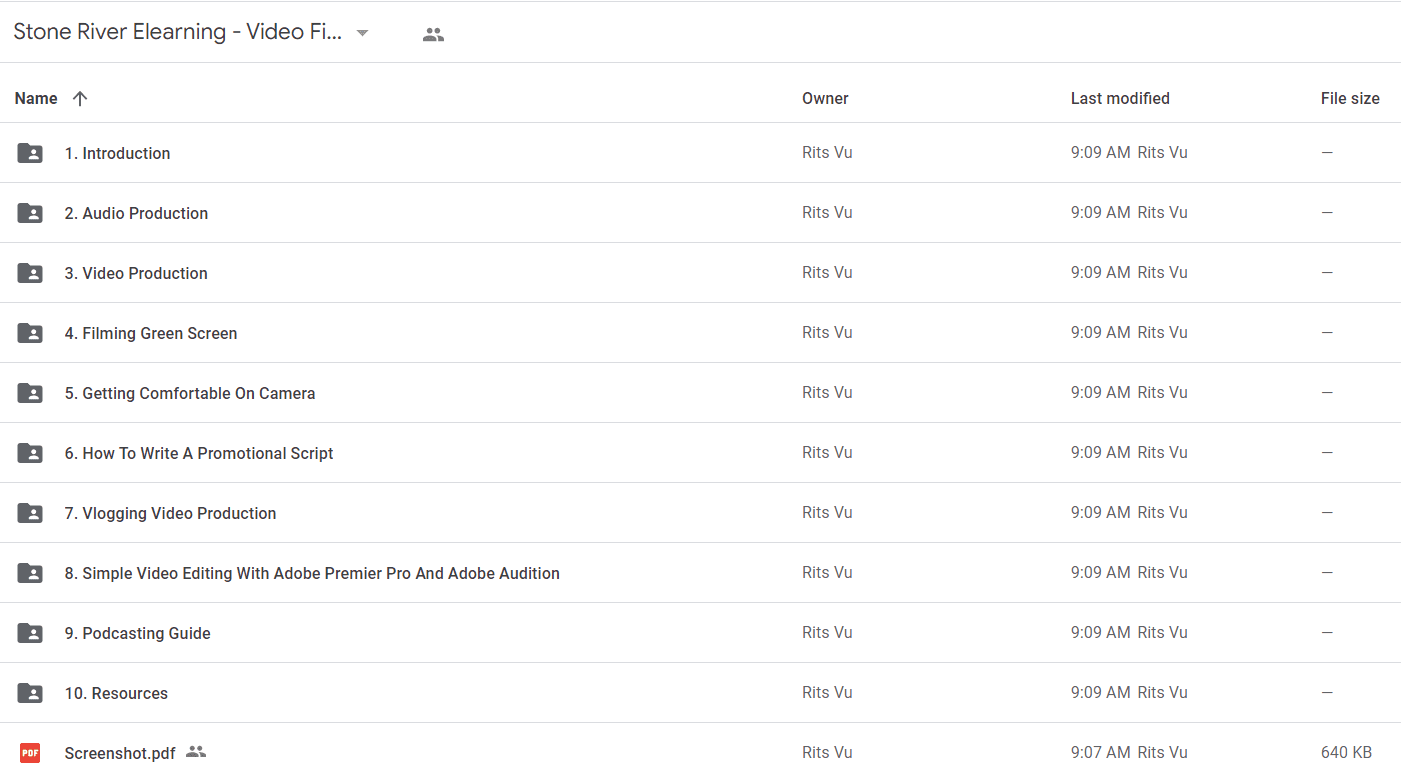The width and height of the screenshot is (1401, 776).
Task: Click the folder icon beside 9. Podcasting Guide
Action: coord(30,633)
